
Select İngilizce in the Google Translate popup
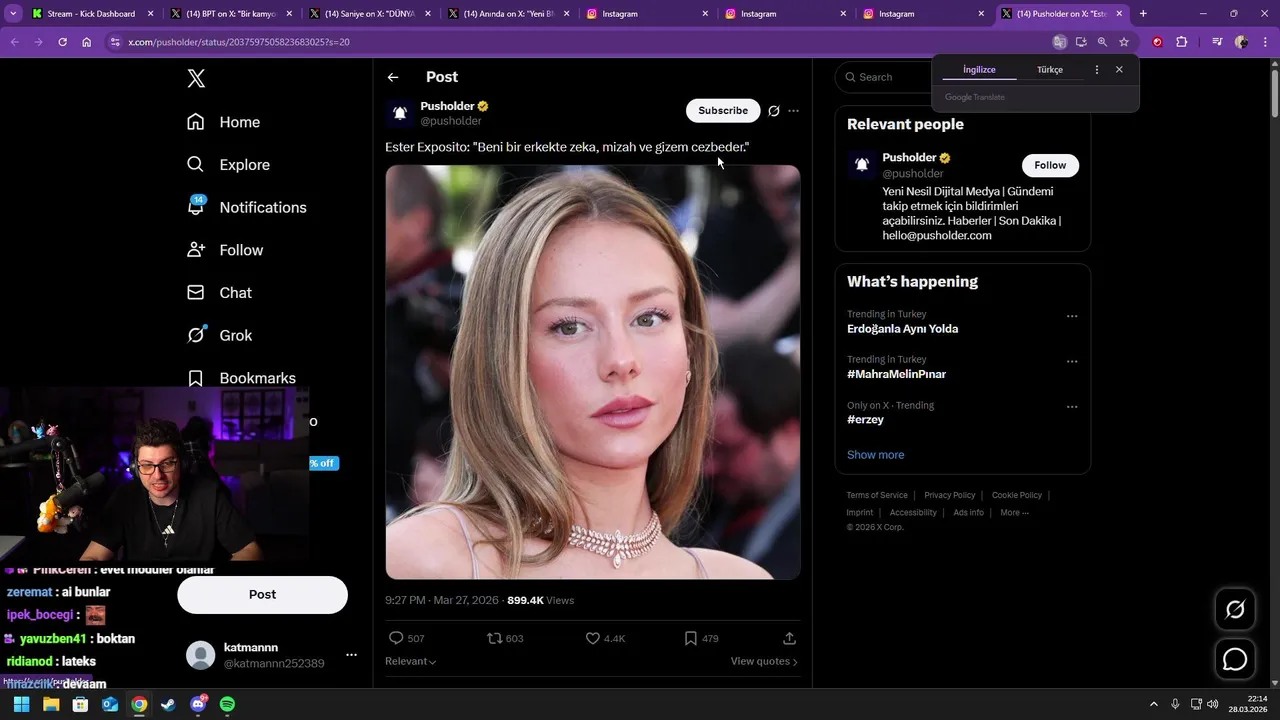[979, 70]
